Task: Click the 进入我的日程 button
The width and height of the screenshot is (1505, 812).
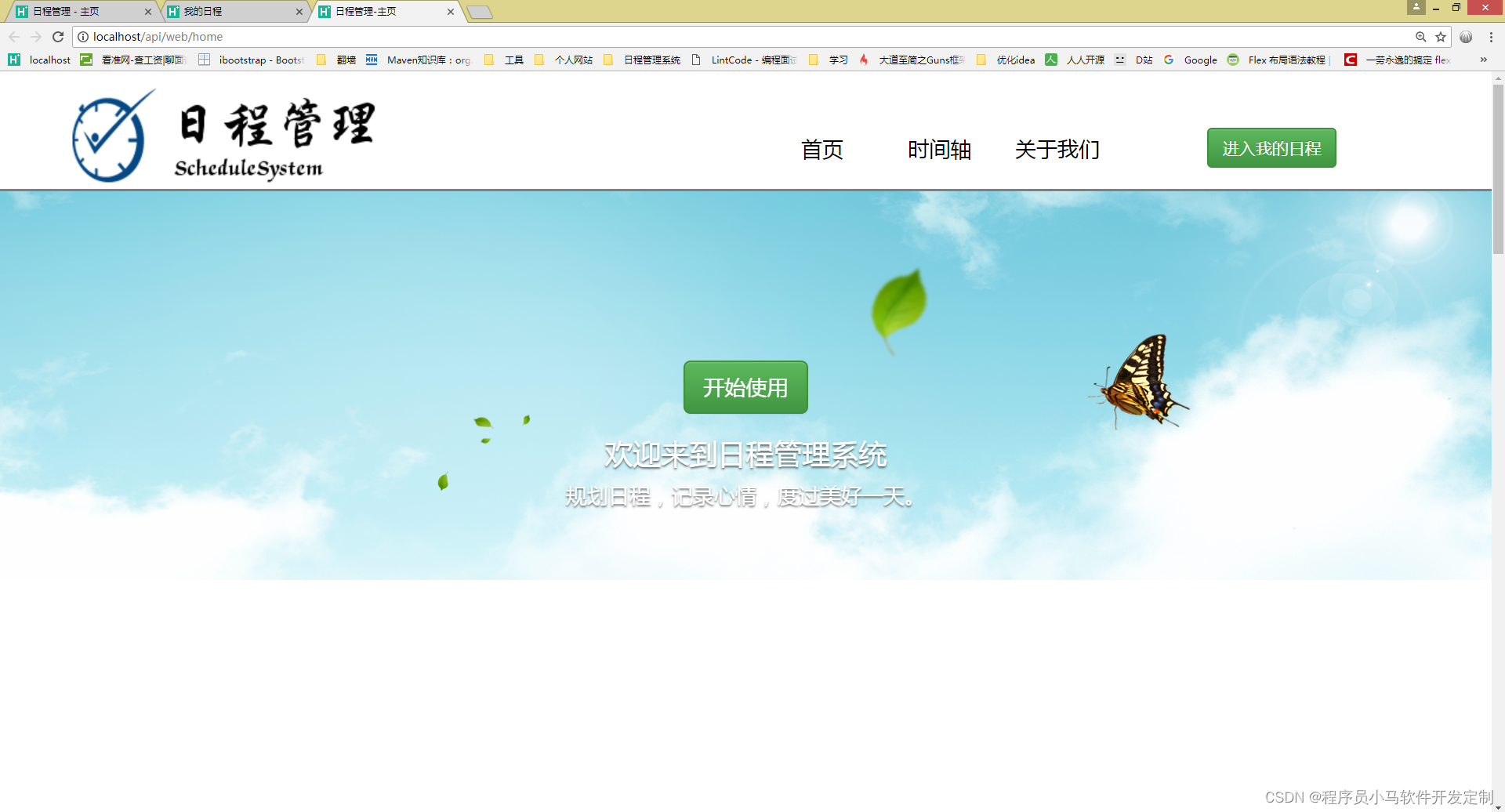Action: [x=1271, y=147]
